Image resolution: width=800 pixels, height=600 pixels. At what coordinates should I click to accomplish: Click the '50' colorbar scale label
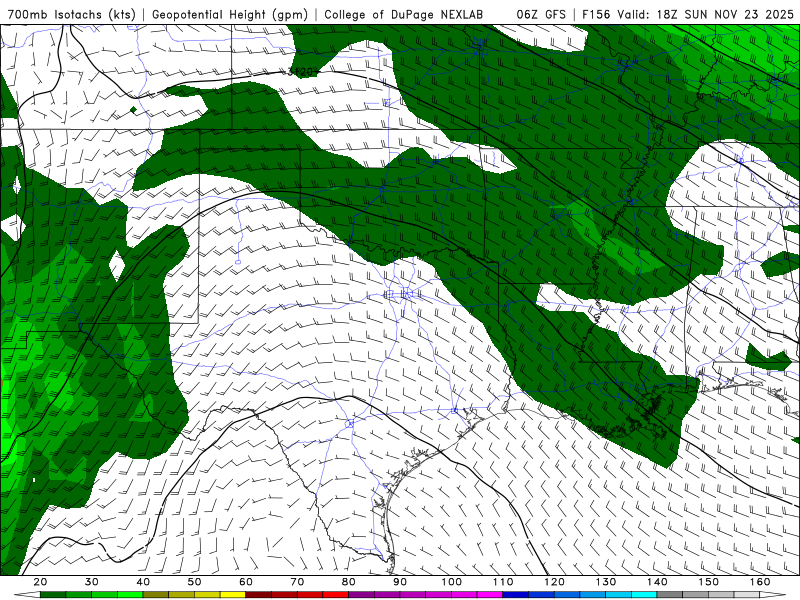[x=194, y=582]
